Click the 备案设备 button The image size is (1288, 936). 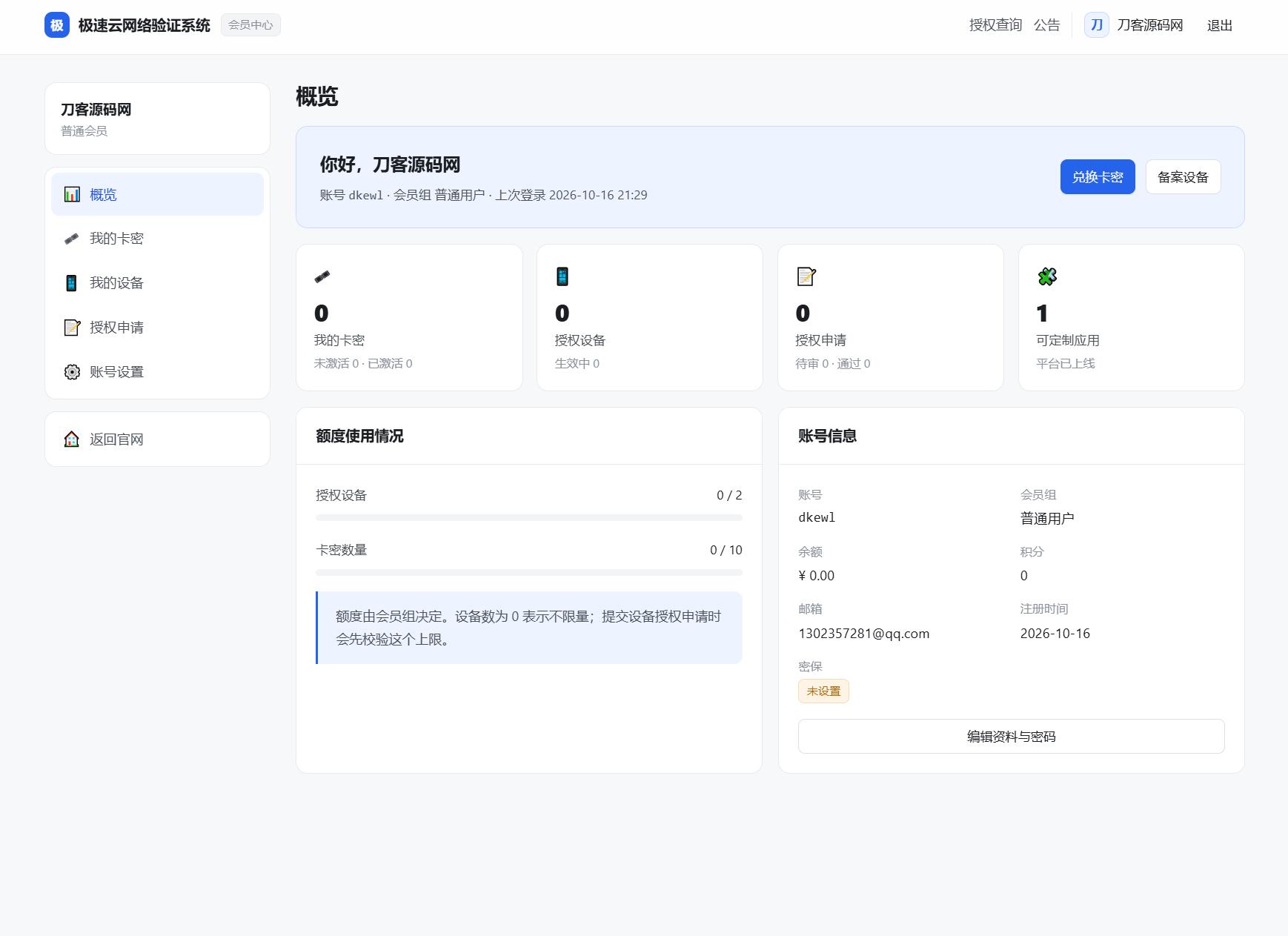click(1183, 177)
